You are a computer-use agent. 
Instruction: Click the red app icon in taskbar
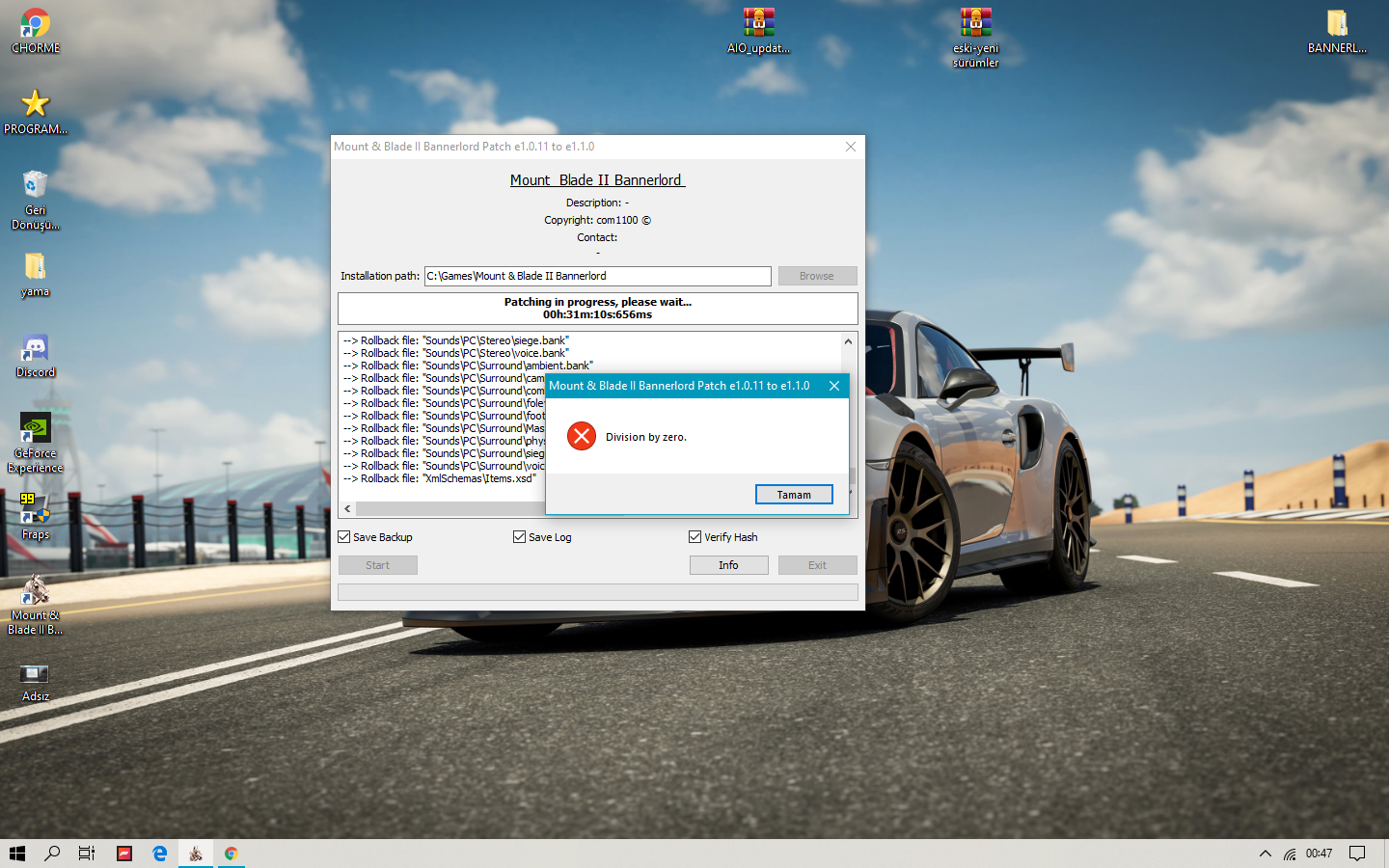(124, 854)
